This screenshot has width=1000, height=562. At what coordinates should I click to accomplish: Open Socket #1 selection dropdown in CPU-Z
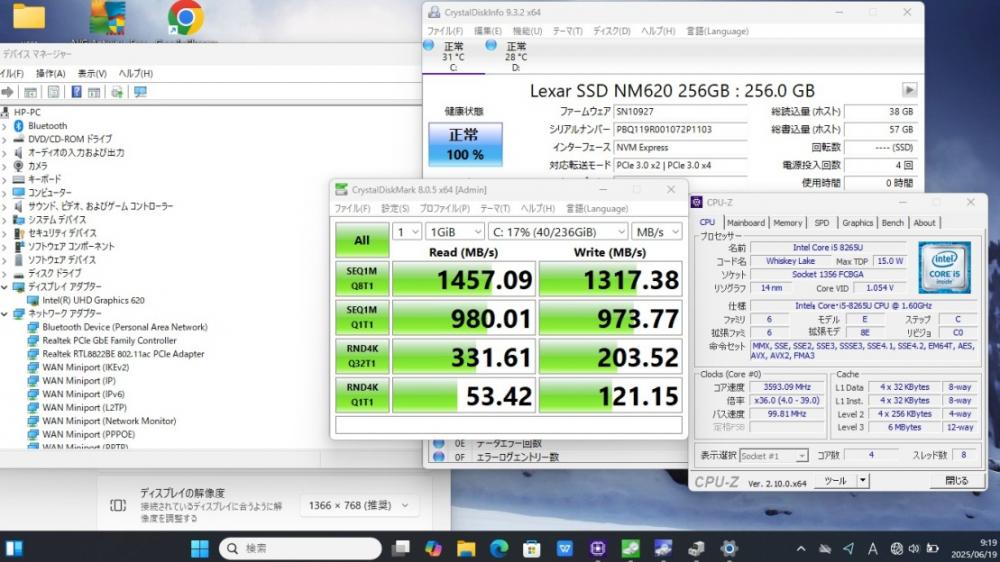(x=774, y=456)
